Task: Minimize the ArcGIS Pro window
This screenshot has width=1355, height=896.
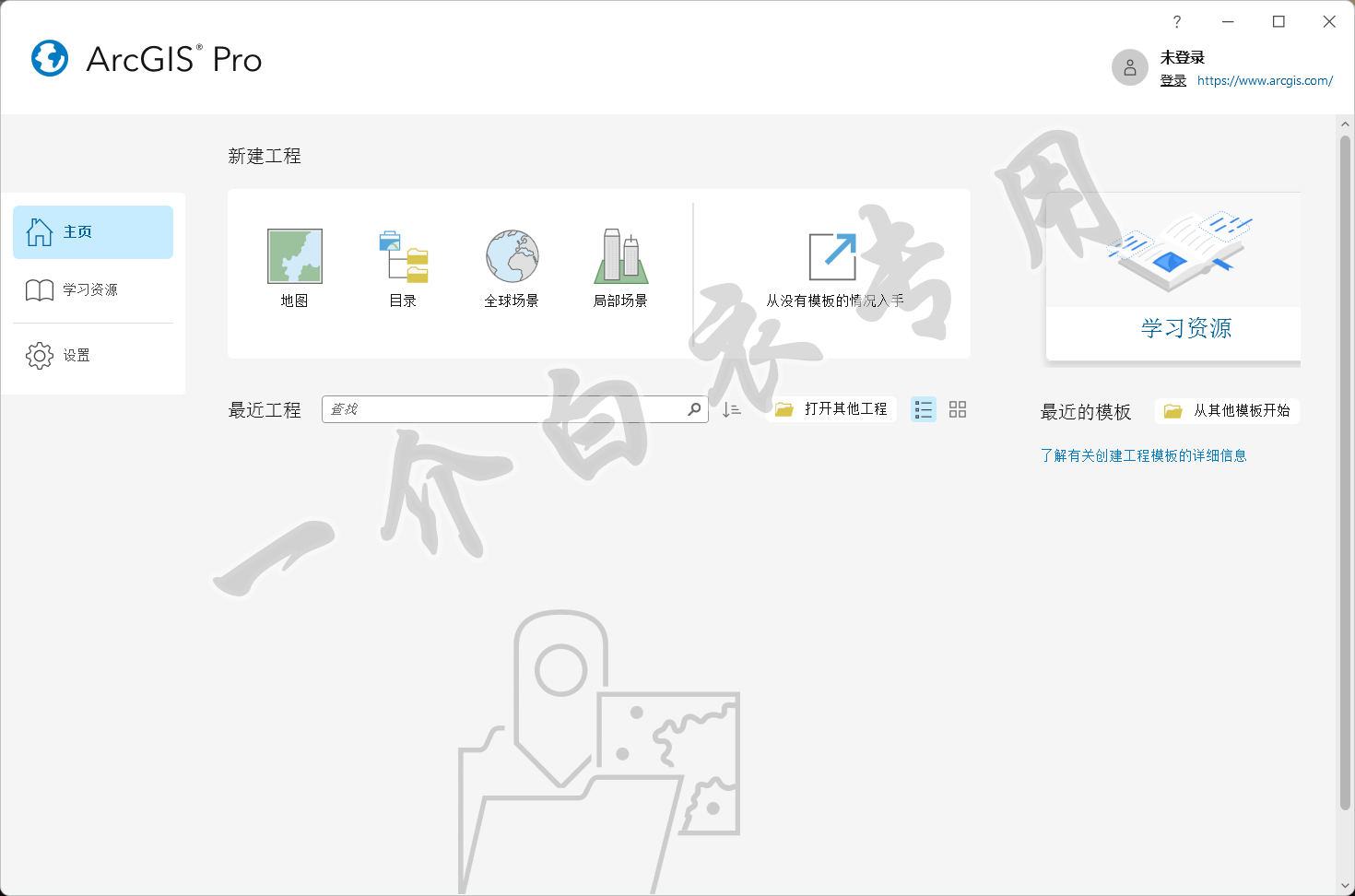Action: point(1228,21)
